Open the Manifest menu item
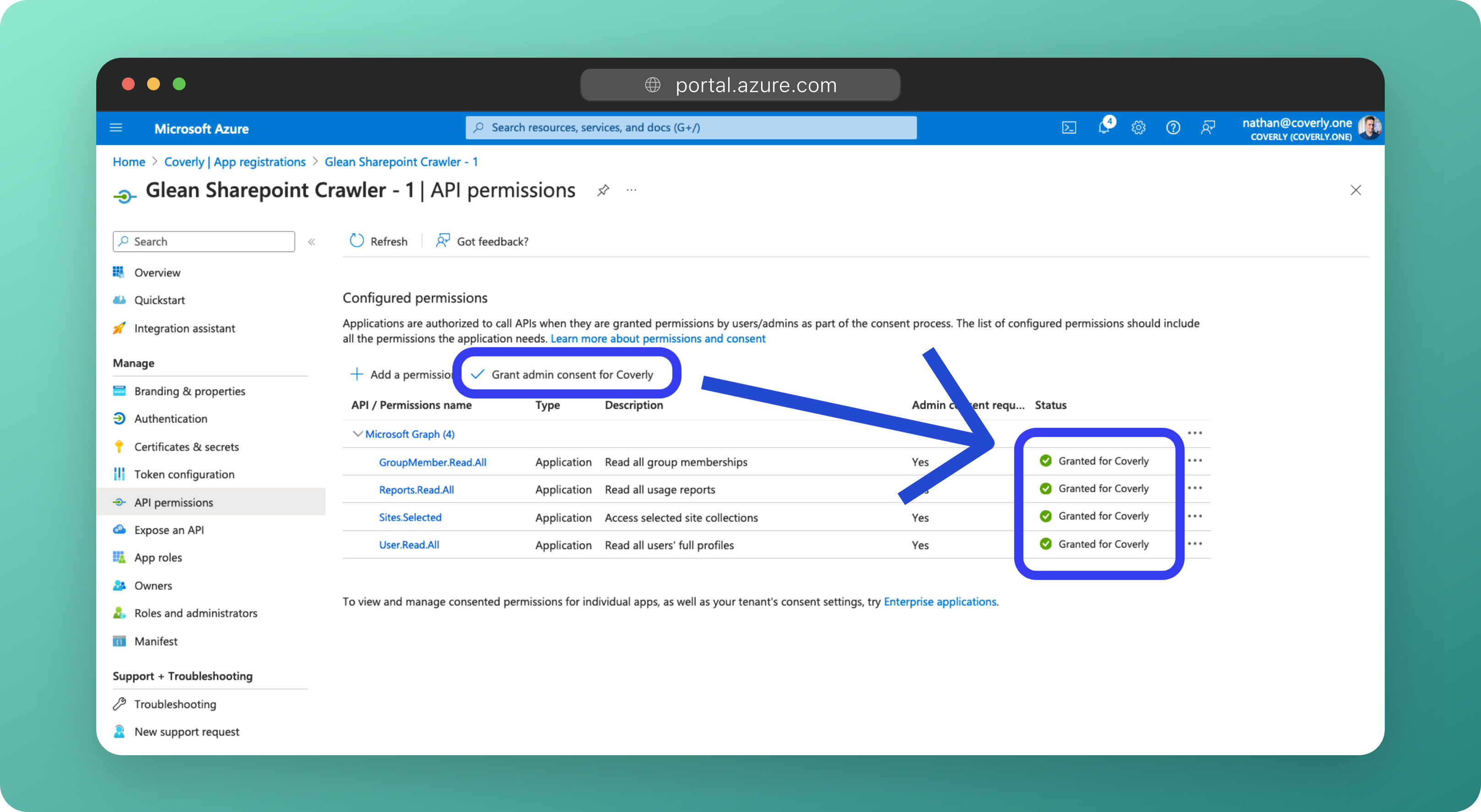1481x812 pixels. [156, 641]
